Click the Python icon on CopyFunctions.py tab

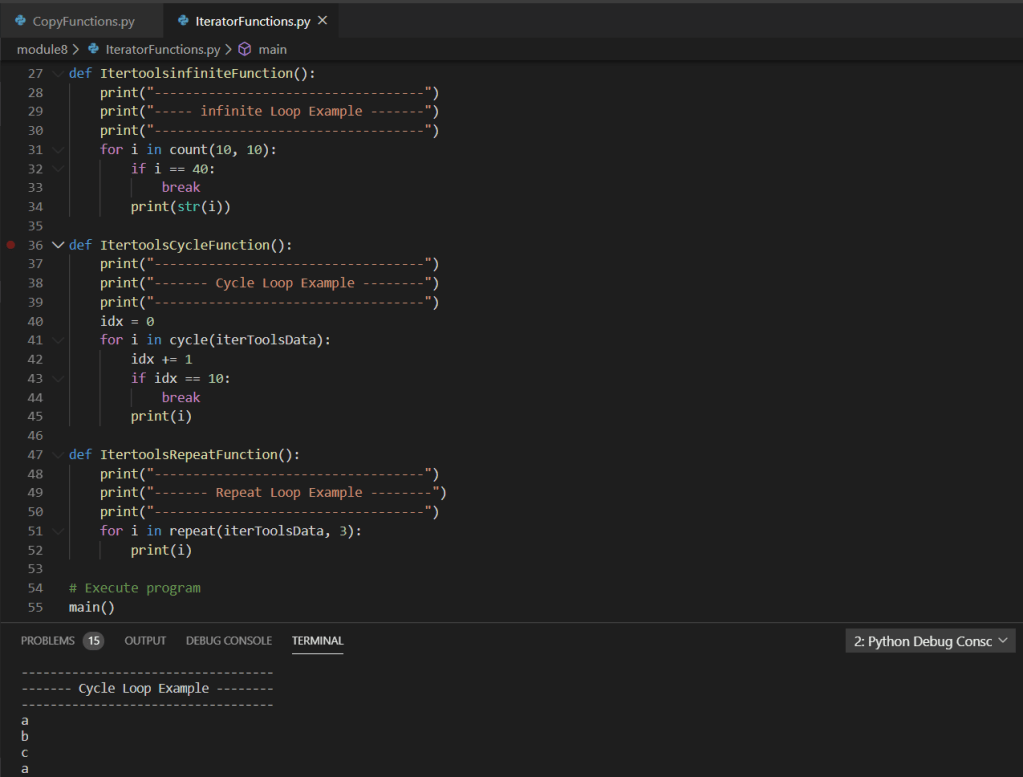[x=20, y=21]
